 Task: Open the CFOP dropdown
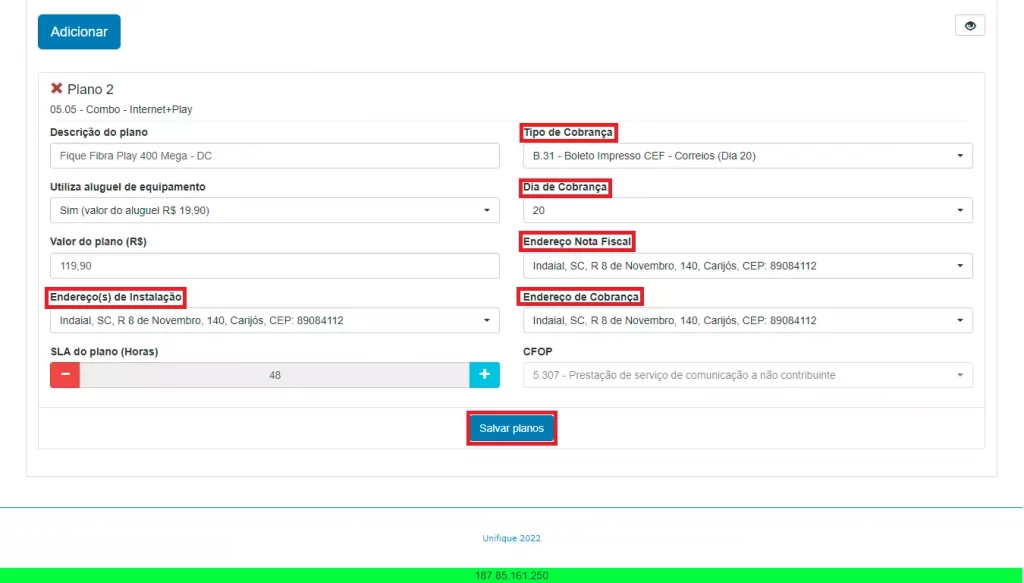coord(748,375)
